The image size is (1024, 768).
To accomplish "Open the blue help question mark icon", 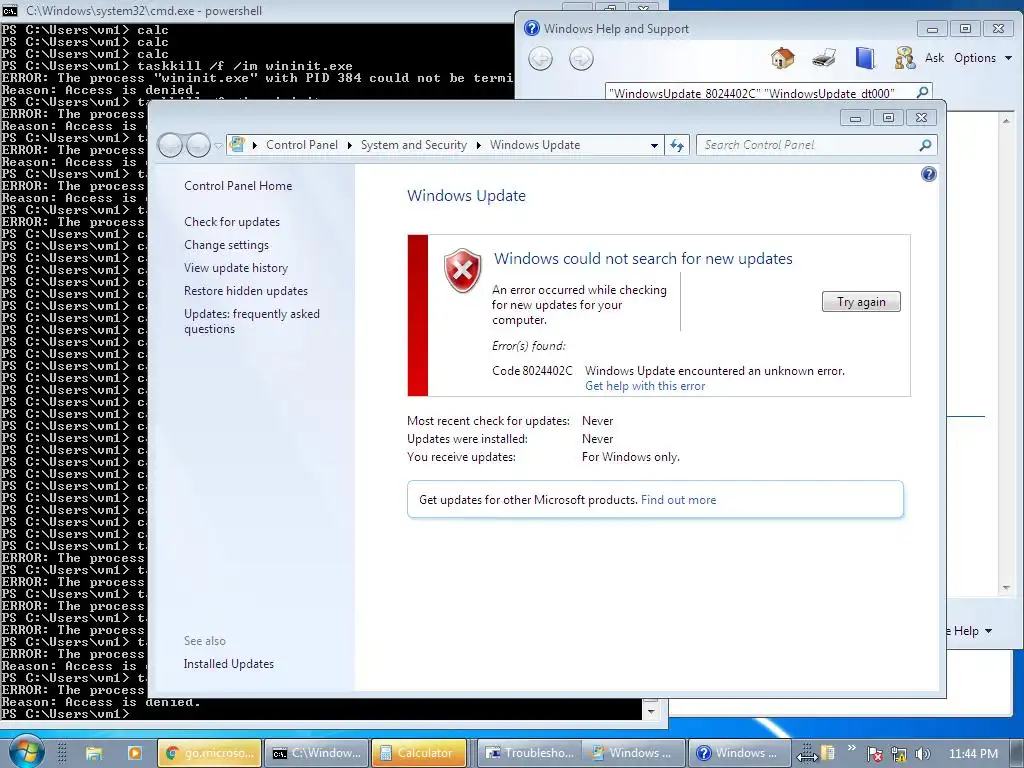I will point(928,174).
